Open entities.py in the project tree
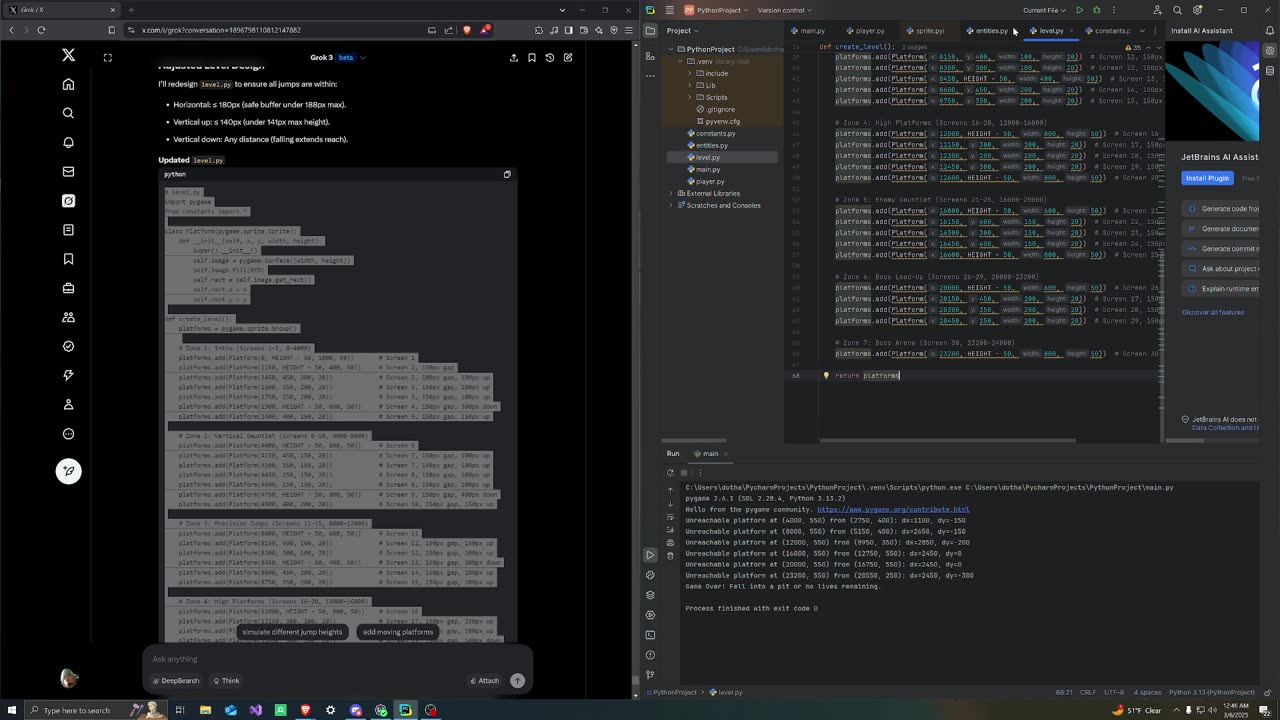Screen dimensions: 1280x720 tap(711, 145)
